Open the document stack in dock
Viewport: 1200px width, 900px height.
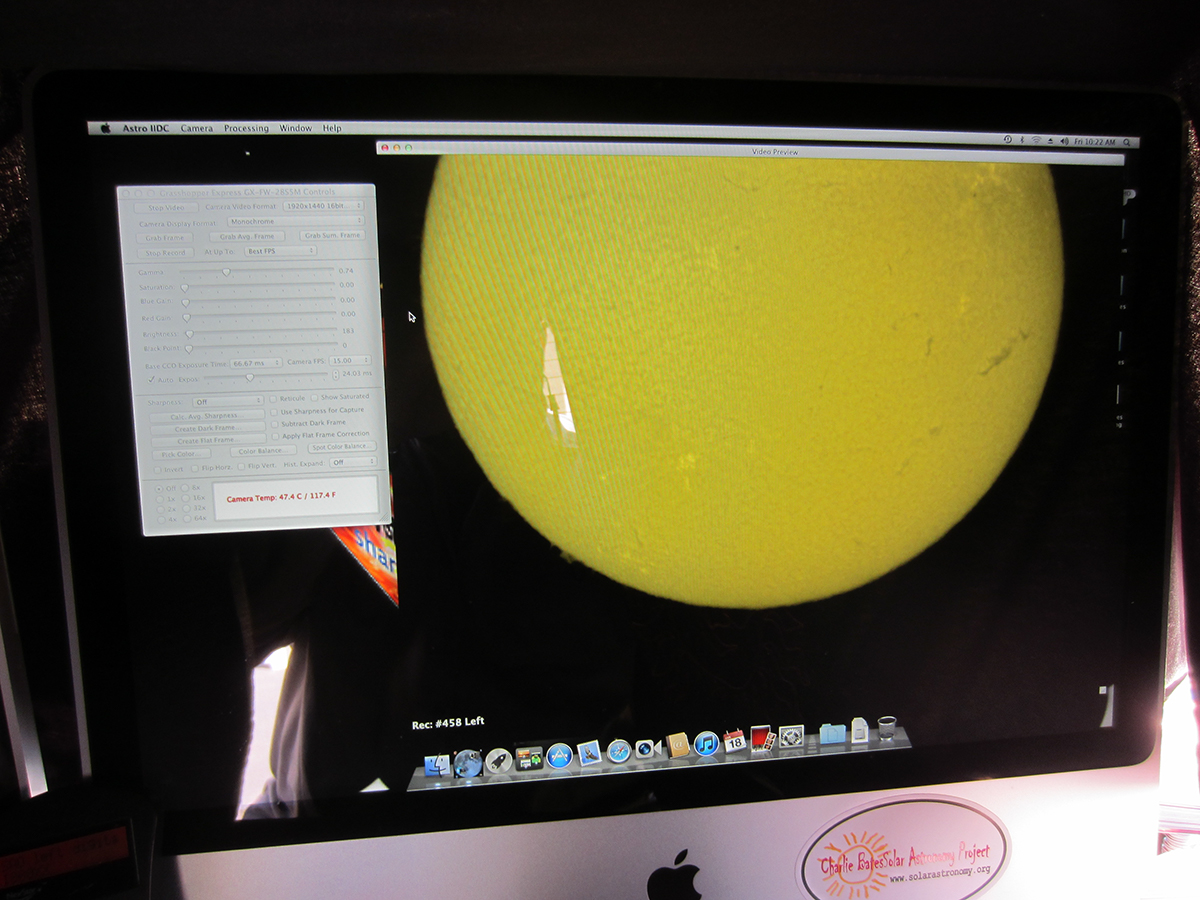coord(859,729)
